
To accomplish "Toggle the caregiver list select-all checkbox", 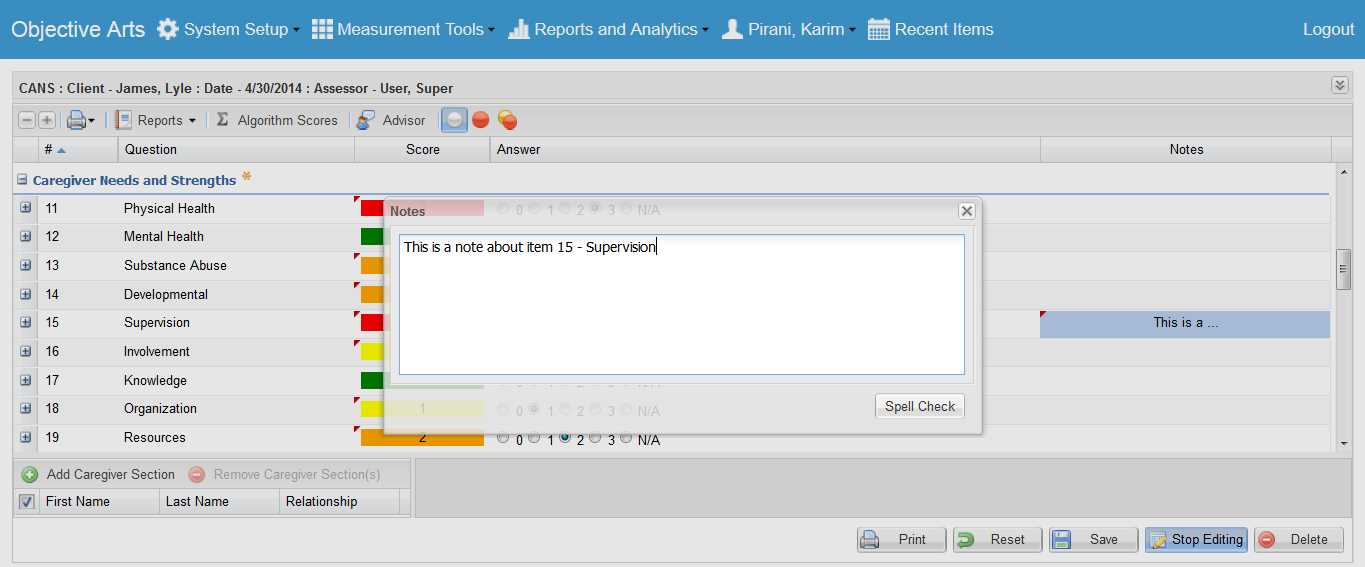I will click(27, 502).
